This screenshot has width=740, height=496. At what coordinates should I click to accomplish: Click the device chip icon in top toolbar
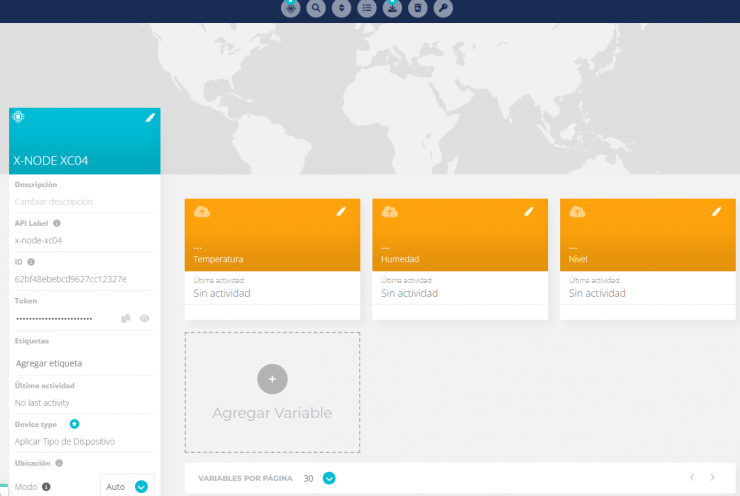click(x=291, y=8)
